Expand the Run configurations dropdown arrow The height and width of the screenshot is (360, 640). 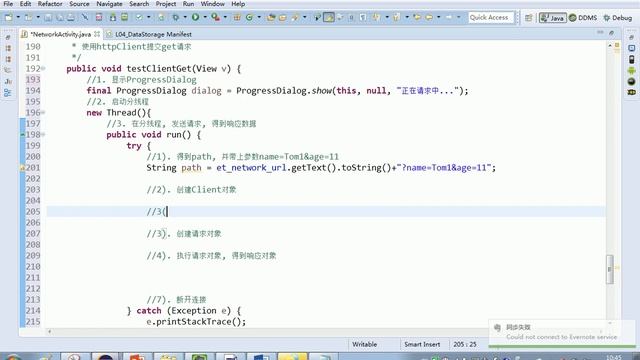pyautogui.click(x=205, y=17)
